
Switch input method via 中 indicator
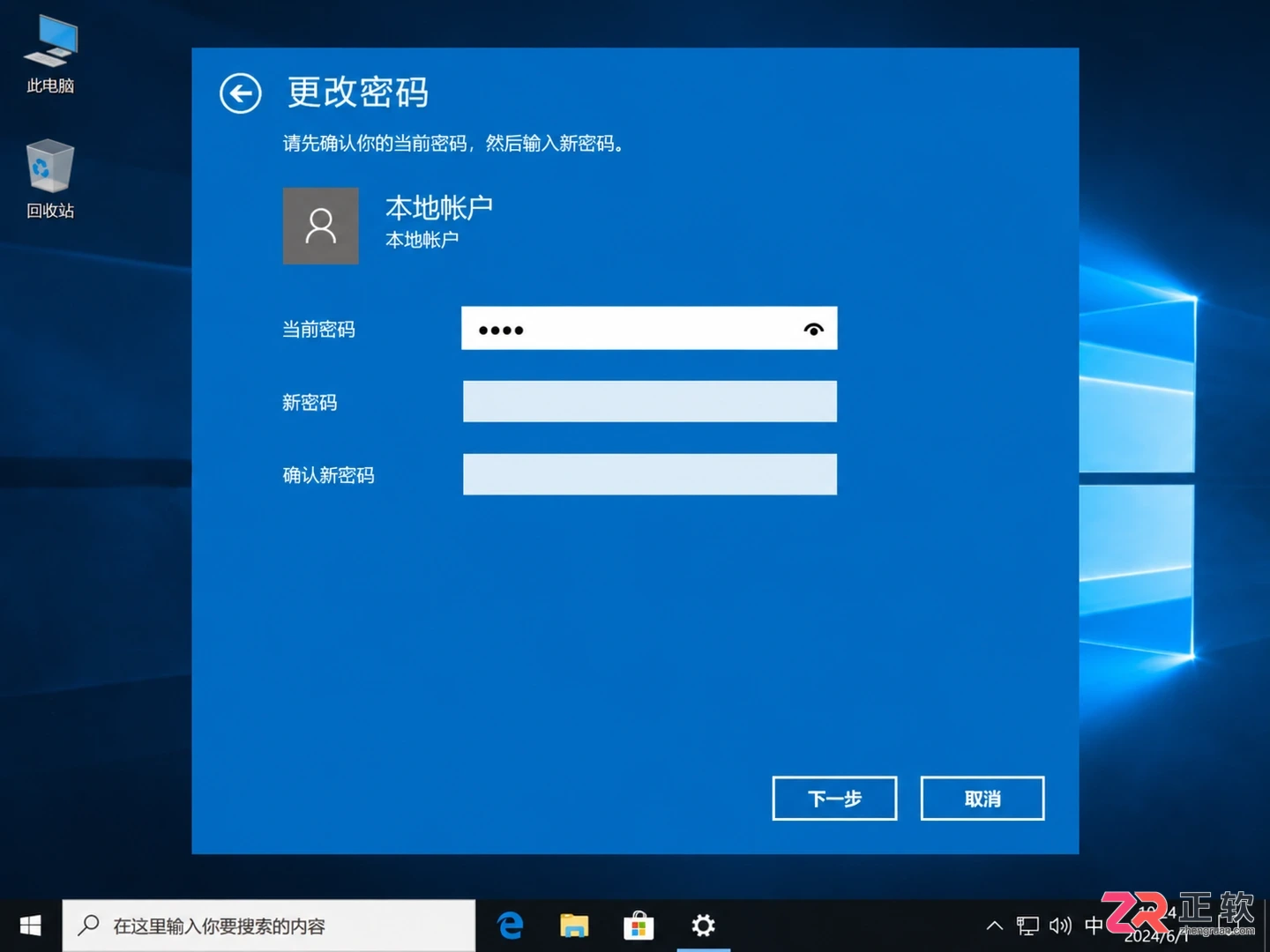(1094, 926)
